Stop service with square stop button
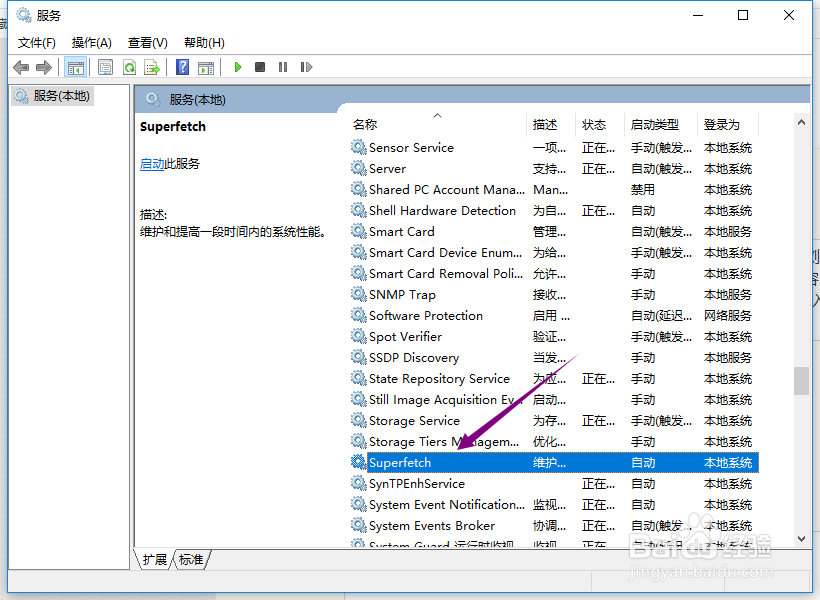This screenshot has width=820, height=600. (x=260, y=67)
